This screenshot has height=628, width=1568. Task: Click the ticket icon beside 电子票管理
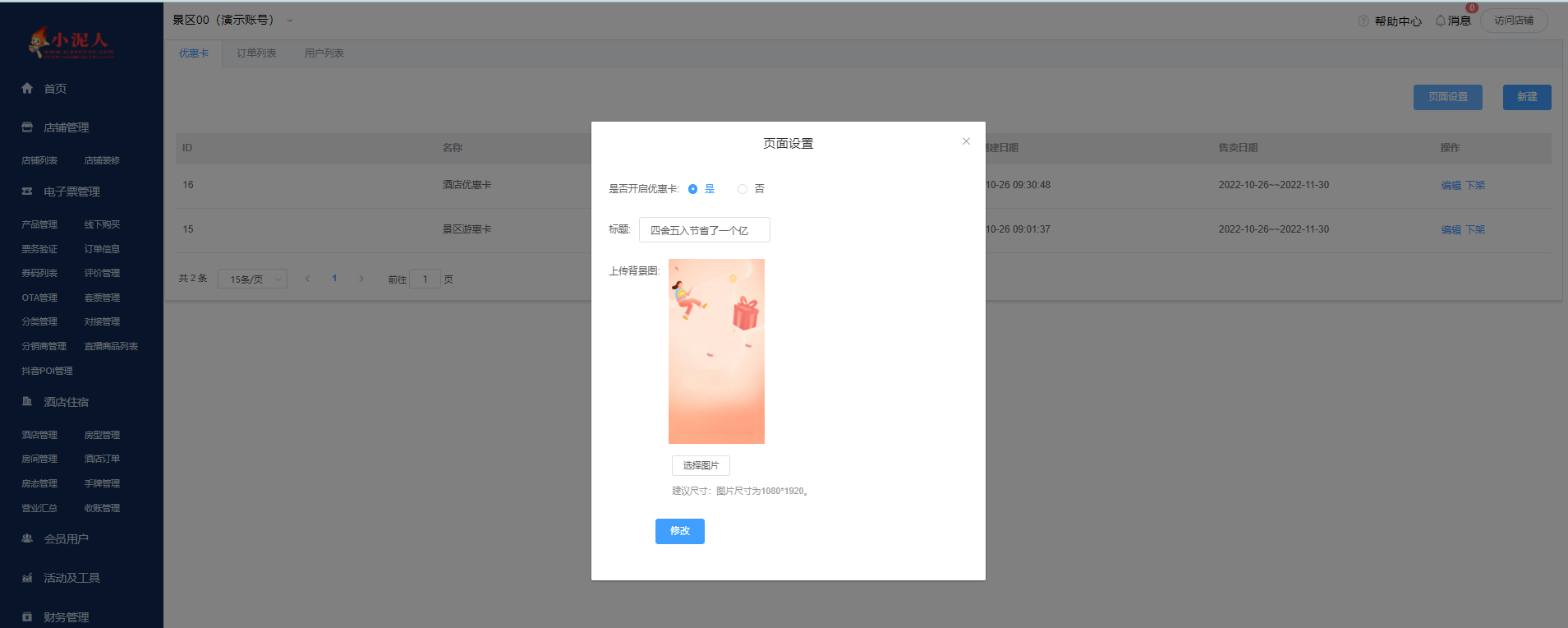tap(27, 192)
